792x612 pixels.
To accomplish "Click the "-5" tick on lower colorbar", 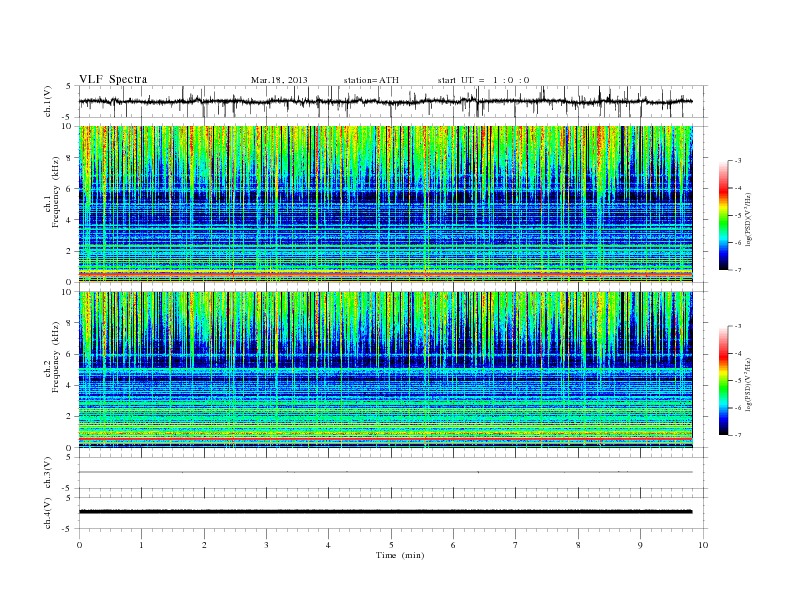I will click(737, 381).
